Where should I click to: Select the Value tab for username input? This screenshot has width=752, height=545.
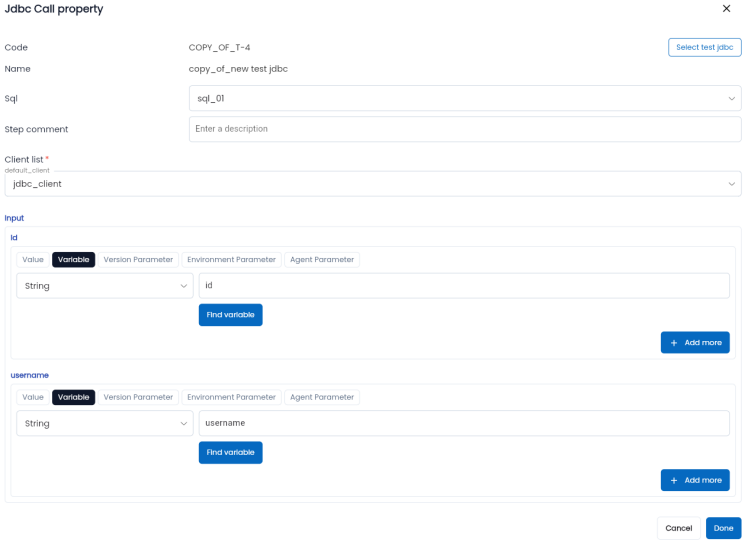[33, 397]
